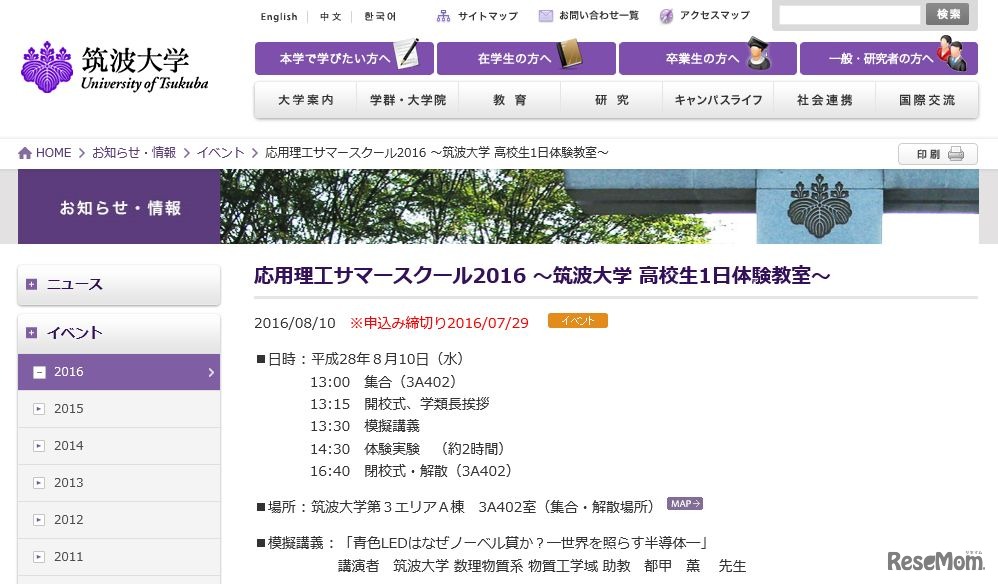The image size is (998, 584).
Task: Open the 国際交流 menu
Action: [x=927, y=100]
